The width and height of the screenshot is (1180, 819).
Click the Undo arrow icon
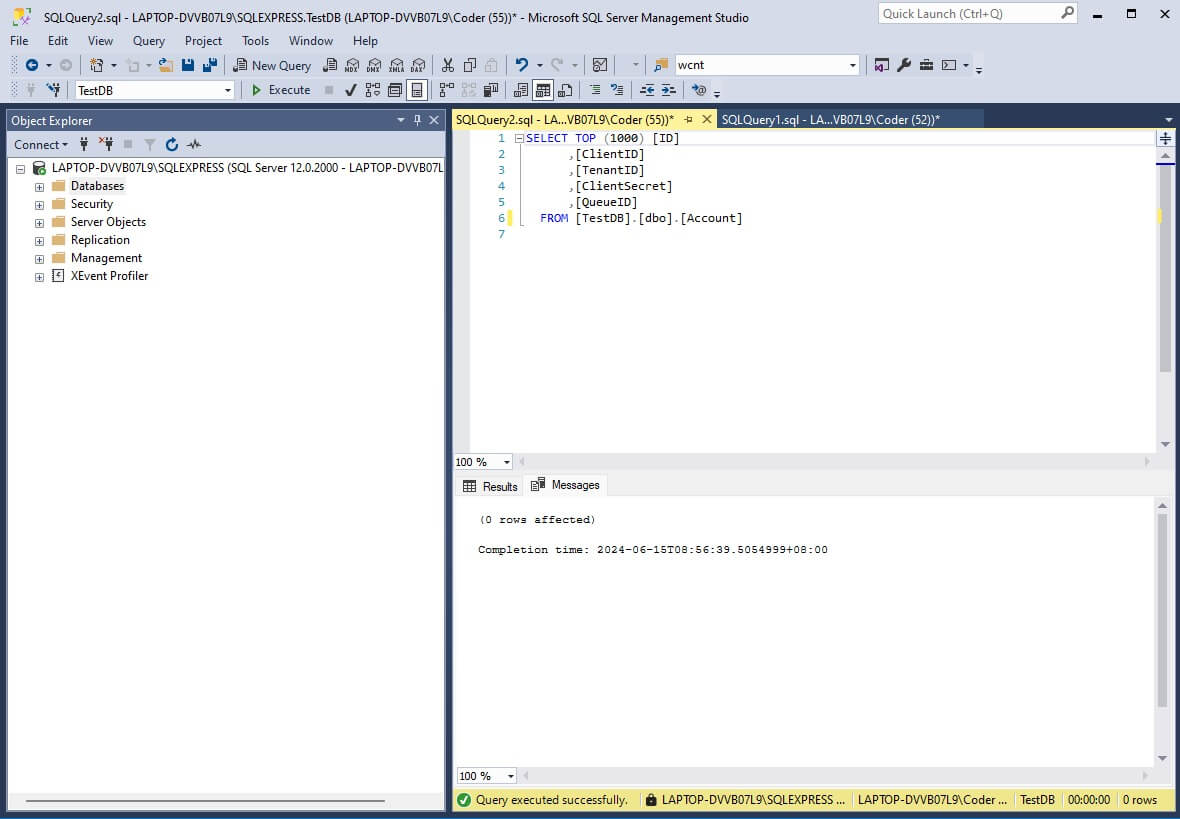click(522, 65)
